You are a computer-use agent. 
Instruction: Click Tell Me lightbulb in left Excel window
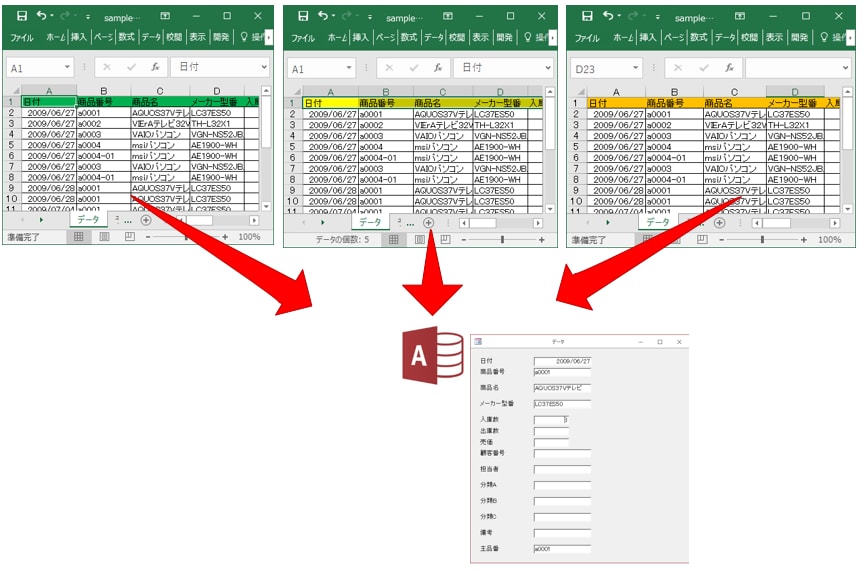244,36
